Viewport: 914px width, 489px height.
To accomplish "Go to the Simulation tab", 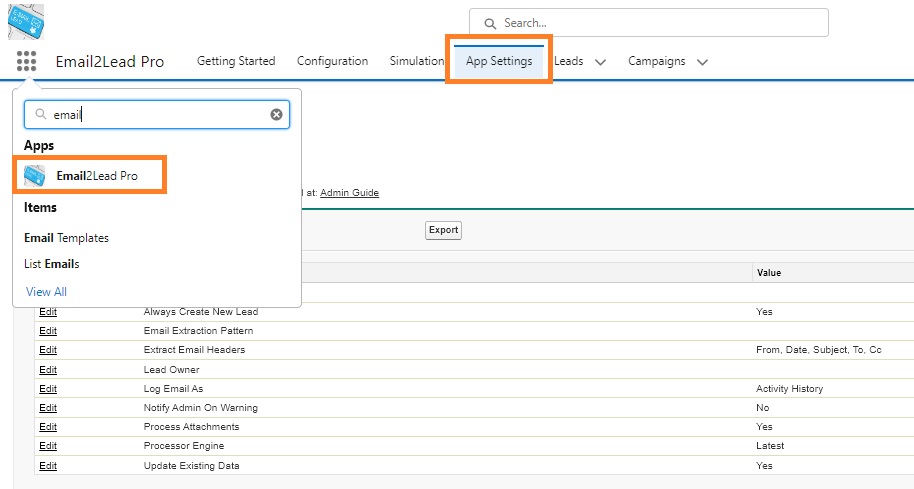I will (x=417, y=61).
